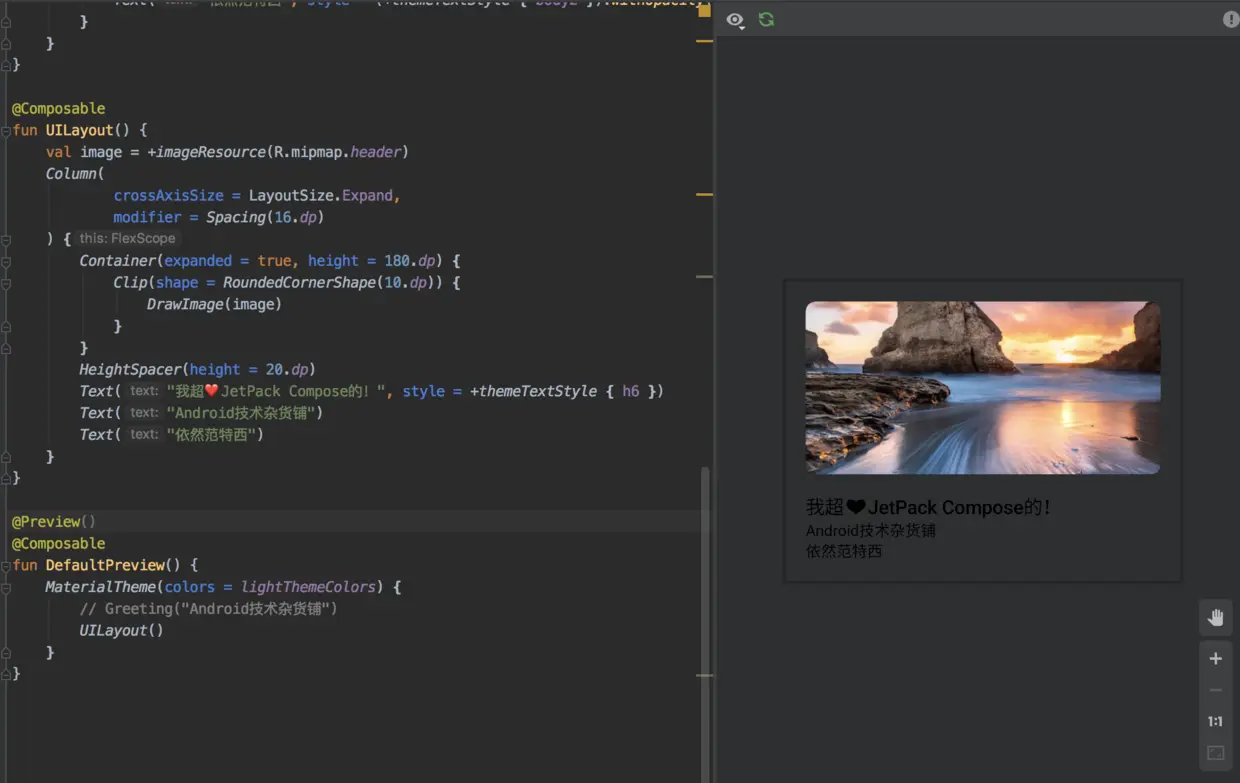Image resolution: width=1240 pixels, height=783 pixels.
Task: Refresh the Compose preview
Action: tap(766, 19)
